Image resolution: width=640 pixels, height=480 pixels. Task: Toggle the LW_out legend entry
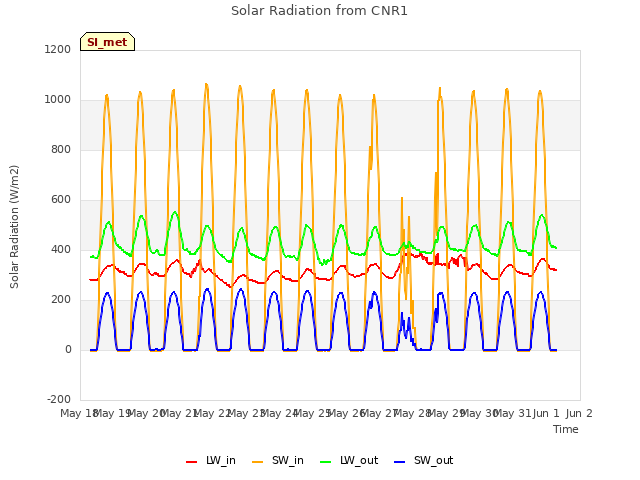[349, 461]
